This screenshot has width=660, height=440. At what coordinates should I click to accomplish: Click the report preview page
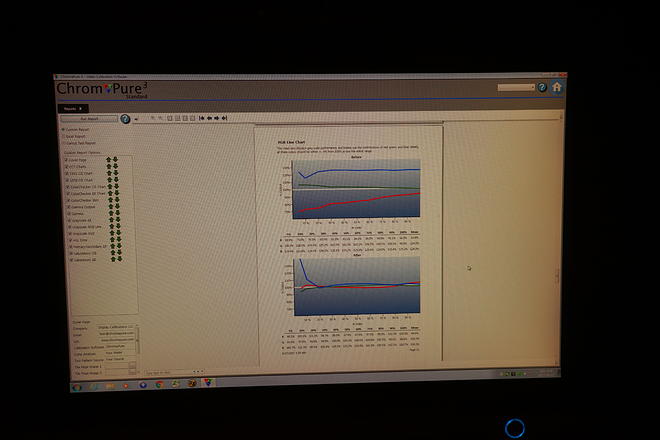349,243
